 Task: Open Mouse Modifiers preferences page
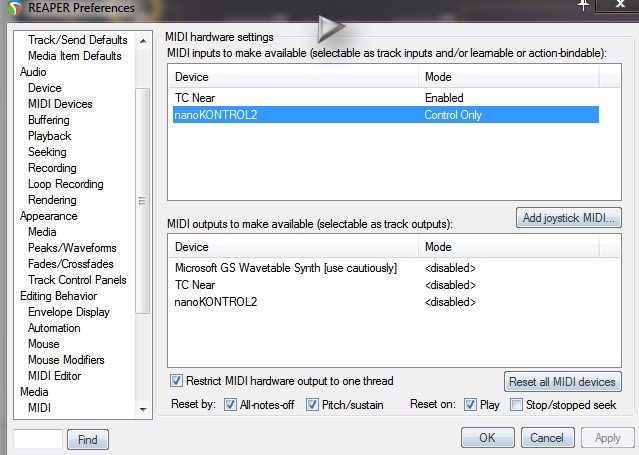tap(66, 360)
